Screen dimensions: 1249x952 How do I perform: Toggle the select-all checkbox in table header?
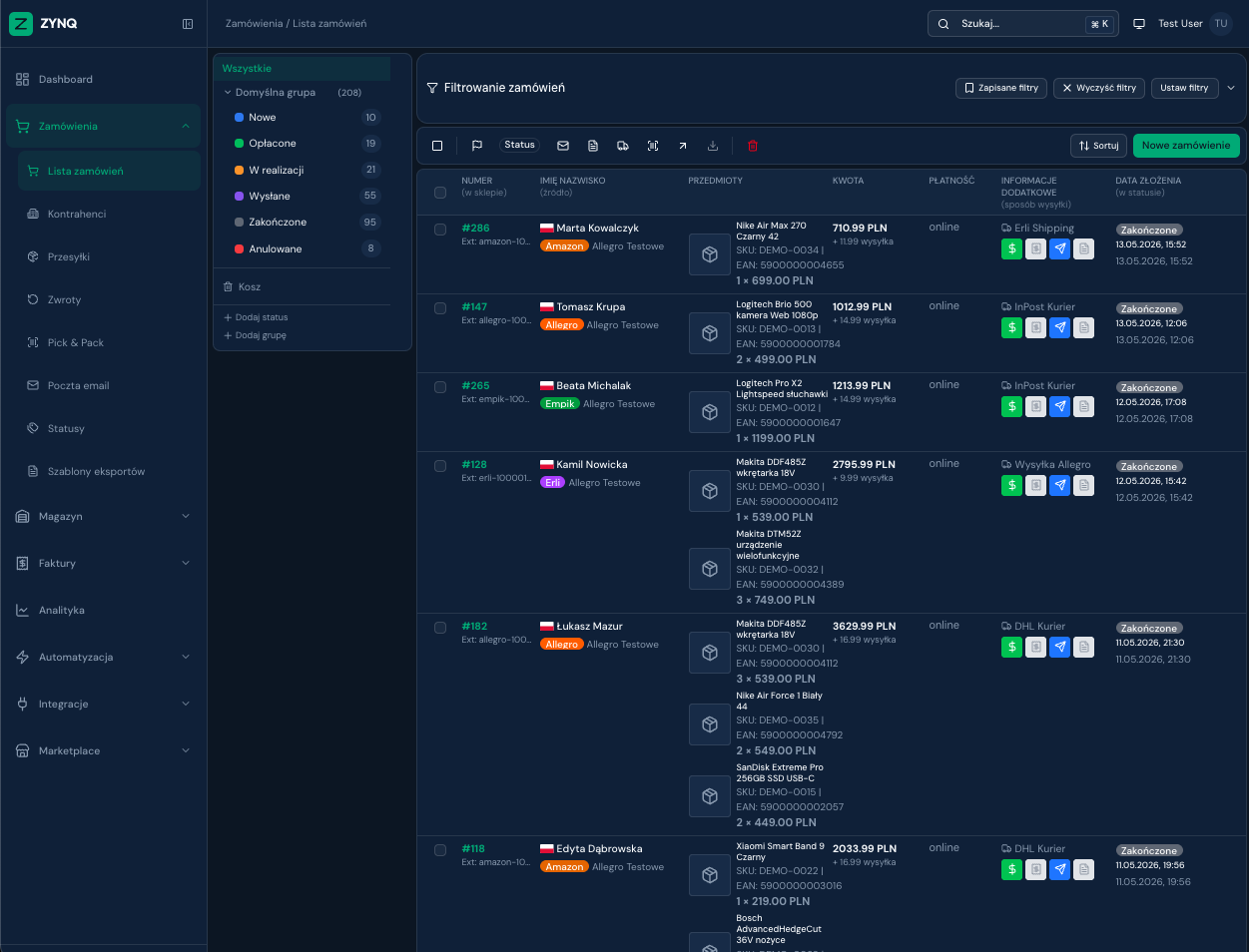(440, 193)
